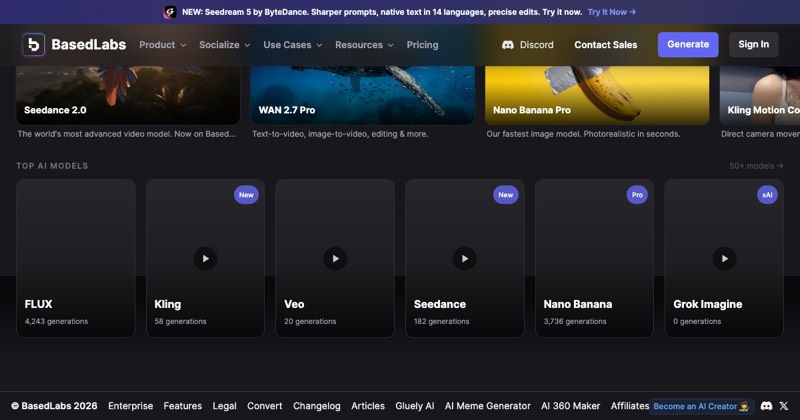The height and width of the screenshot is (420, 800).
Task: Click the 3,736 generations text
Action: [575, 321]
